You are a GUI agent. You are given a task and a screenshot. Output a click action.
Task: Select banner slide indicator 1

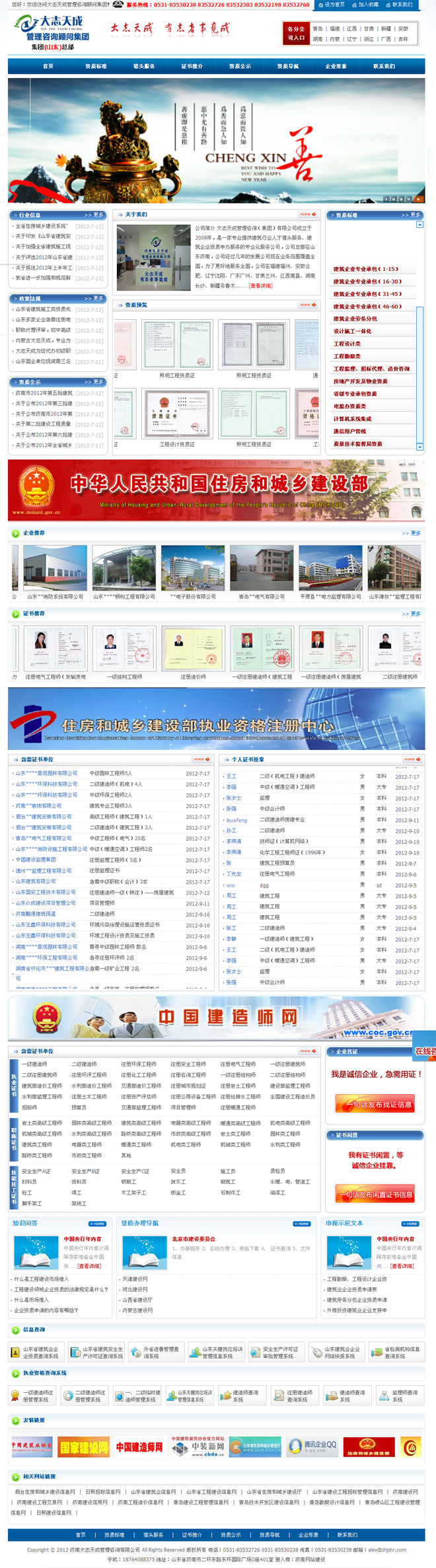(388, 198)
